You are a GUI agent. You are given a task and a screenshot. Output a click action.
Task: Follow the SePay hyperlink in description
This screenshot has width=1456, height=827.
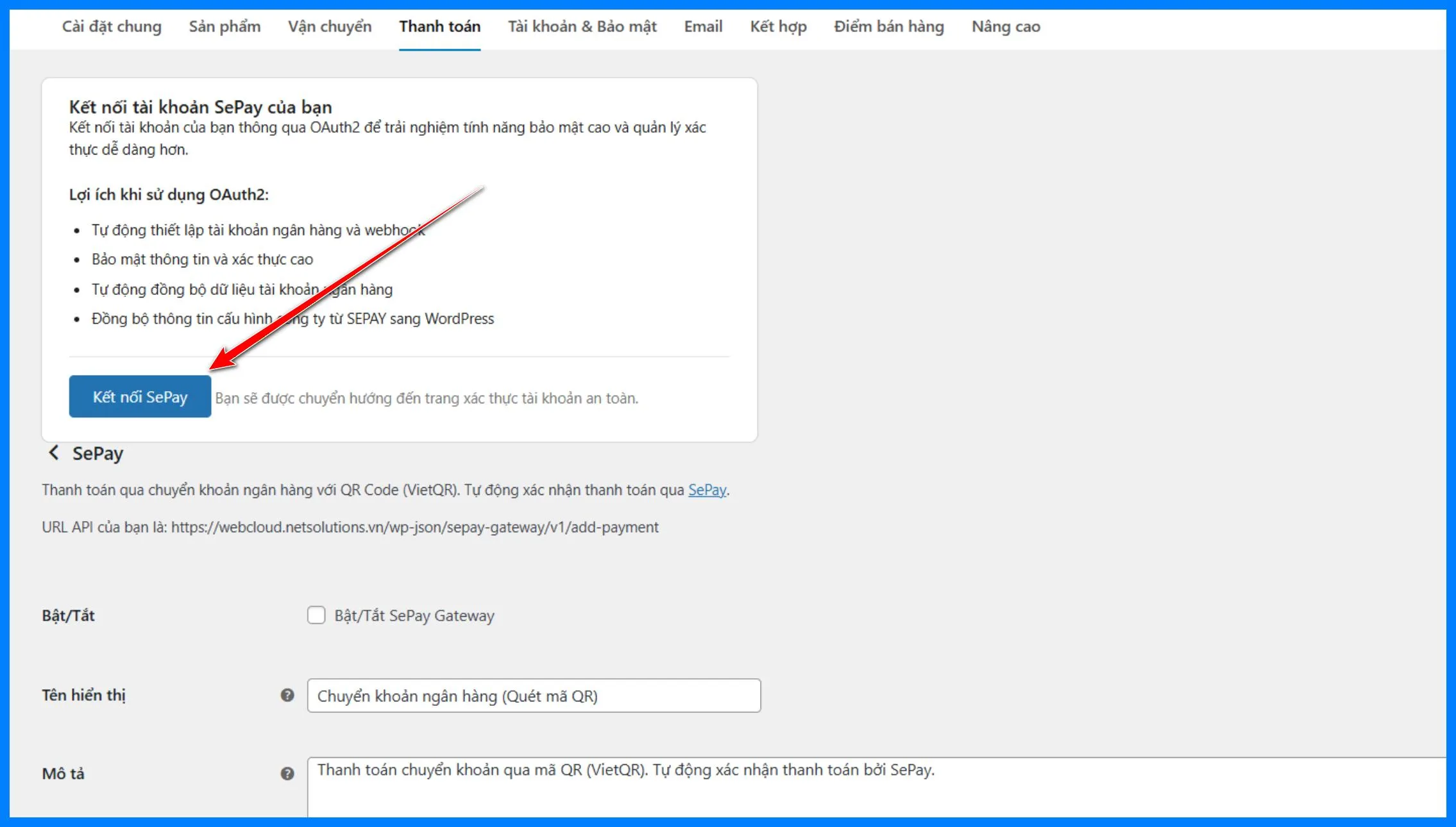click(707, 490)
